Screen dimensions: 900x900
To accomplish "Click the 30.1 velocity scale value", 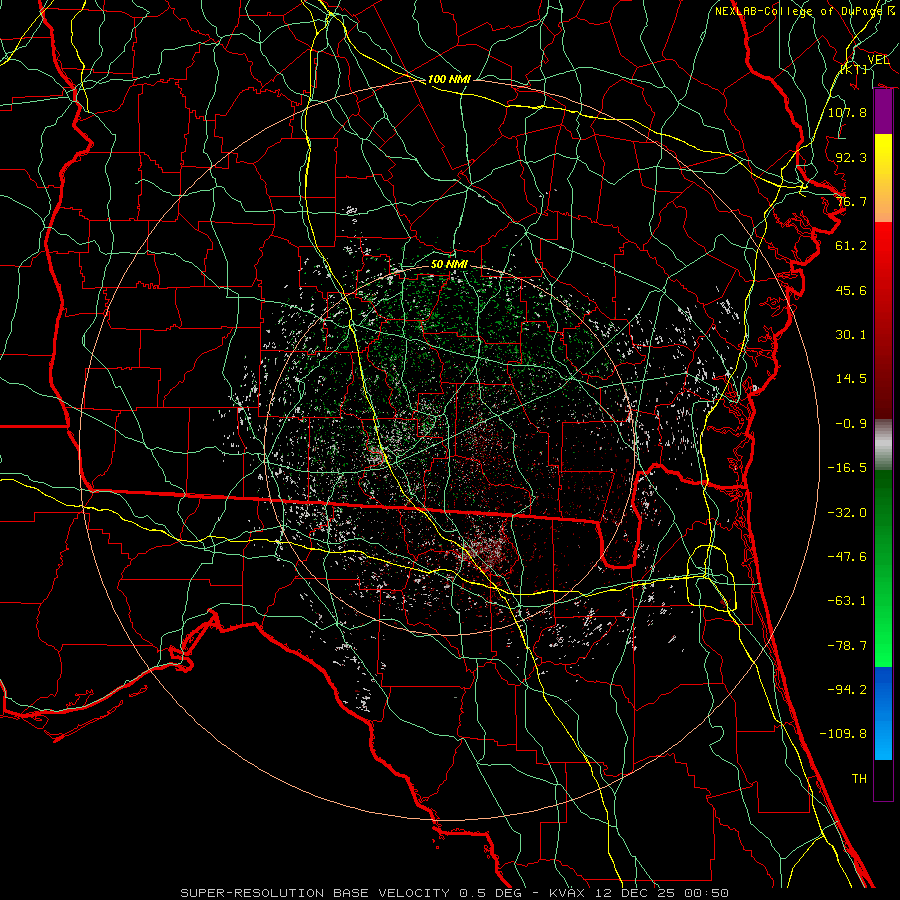I will click(851, 335).
